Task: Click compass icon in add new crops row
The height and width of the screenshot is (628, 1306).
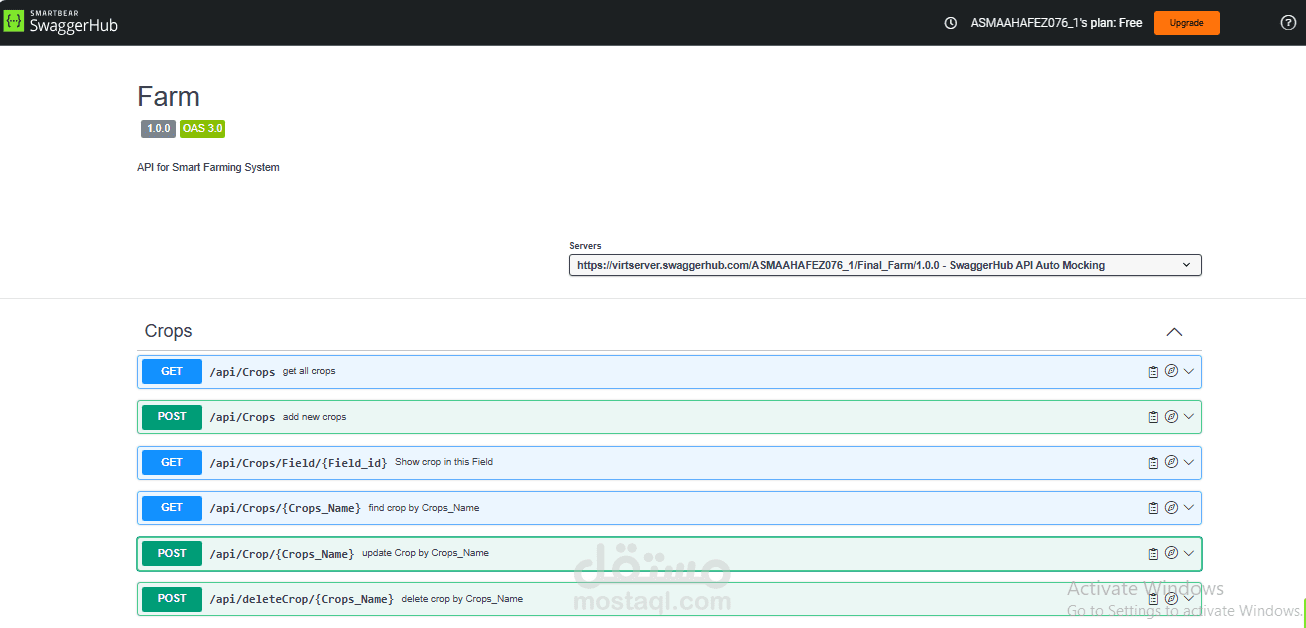Action: pos(1171,416)
